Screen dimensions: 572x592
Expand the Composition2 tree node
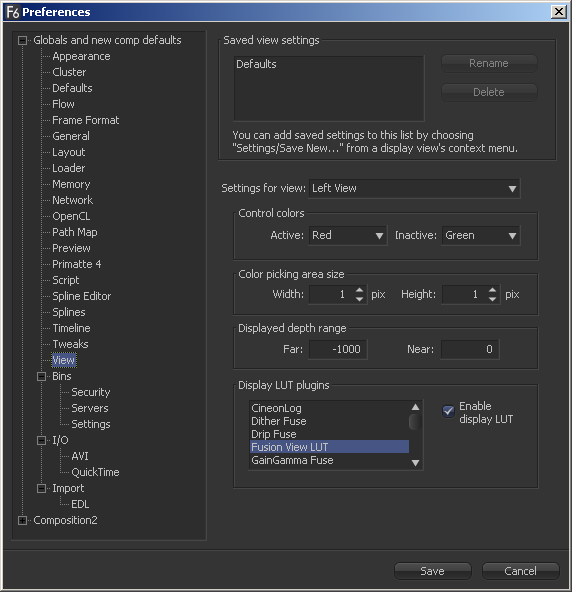click(22, 520)
